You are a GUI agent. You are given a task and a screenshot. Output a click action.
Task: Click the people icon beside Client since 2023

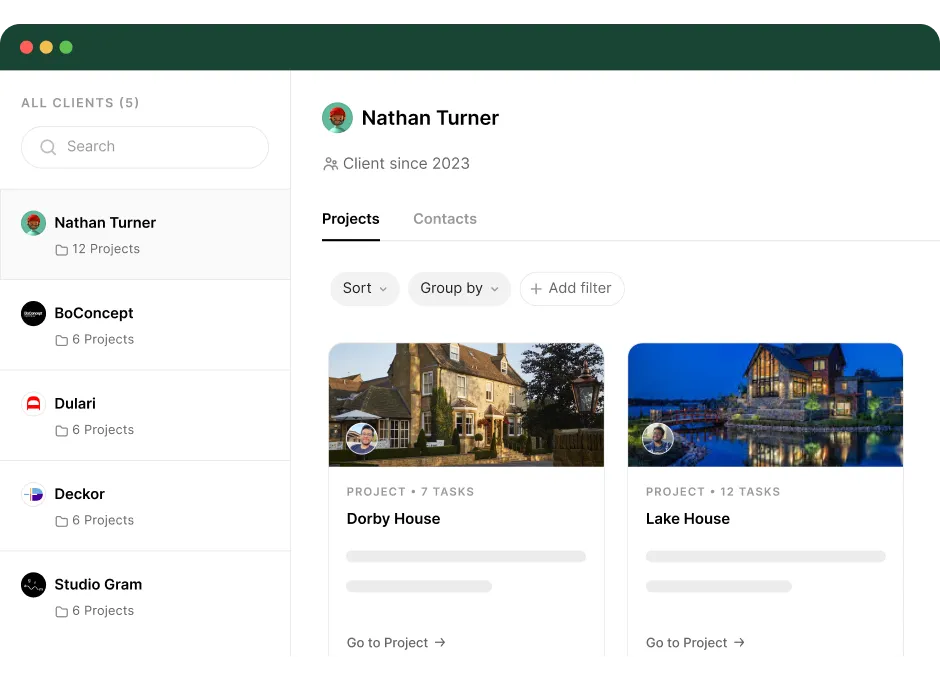point(330,164)
